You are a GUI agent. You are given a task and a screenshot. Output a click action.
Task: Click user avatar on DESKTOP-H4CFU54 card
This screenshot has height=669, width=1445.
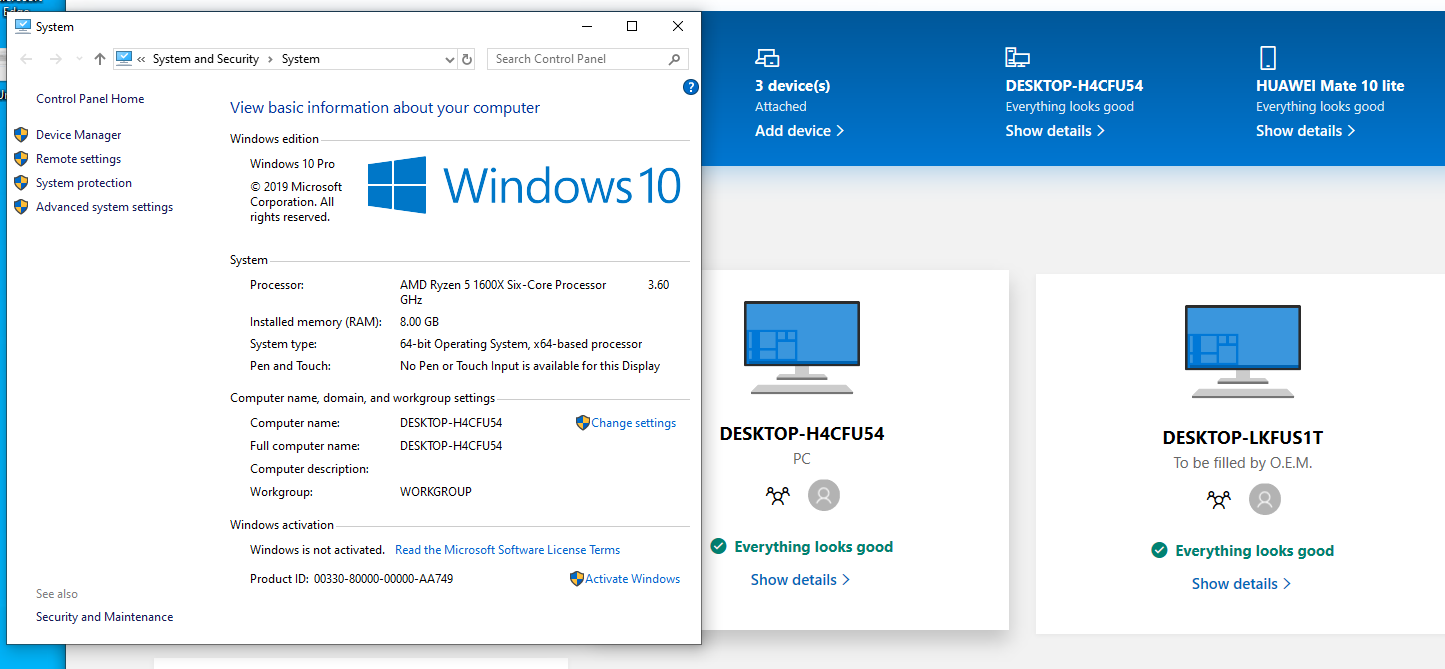tap(824, 495)
